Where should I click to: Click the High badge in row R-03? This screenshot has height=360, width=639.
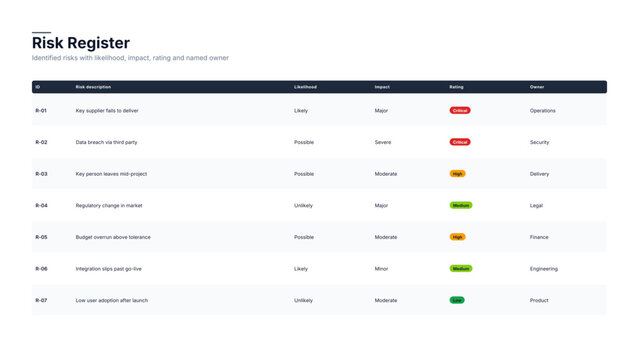[457, 174]
